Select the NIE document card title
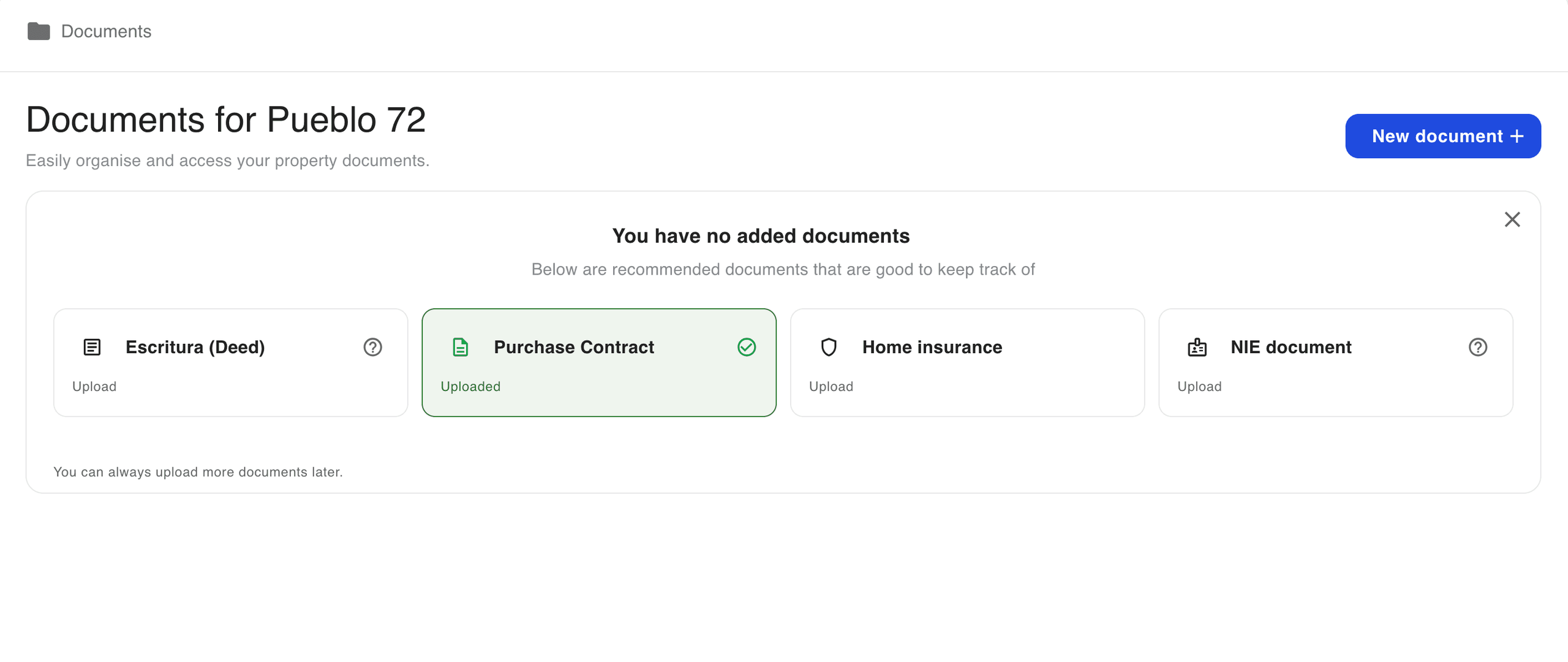This screenshot has height=662, width=1568. [x=1291, y=347]
